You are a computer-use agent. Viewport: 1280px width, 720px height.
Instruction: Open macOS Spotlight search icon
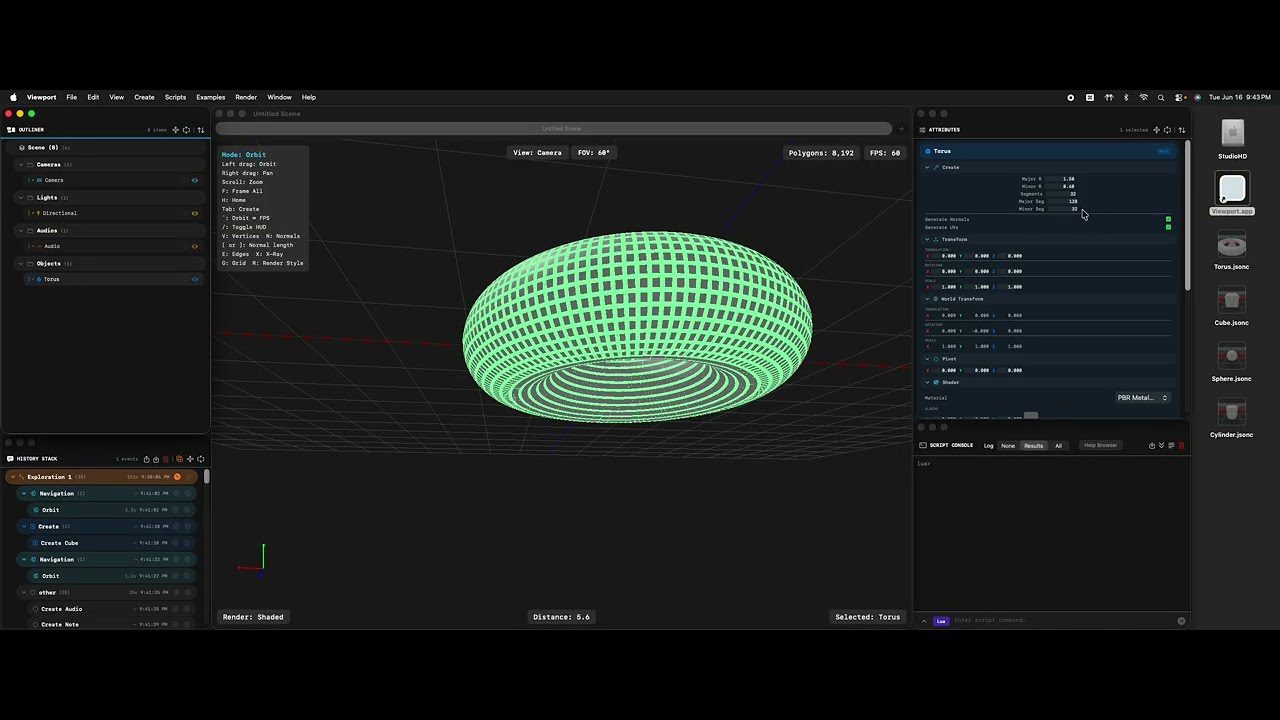(x=1161, y=97)
